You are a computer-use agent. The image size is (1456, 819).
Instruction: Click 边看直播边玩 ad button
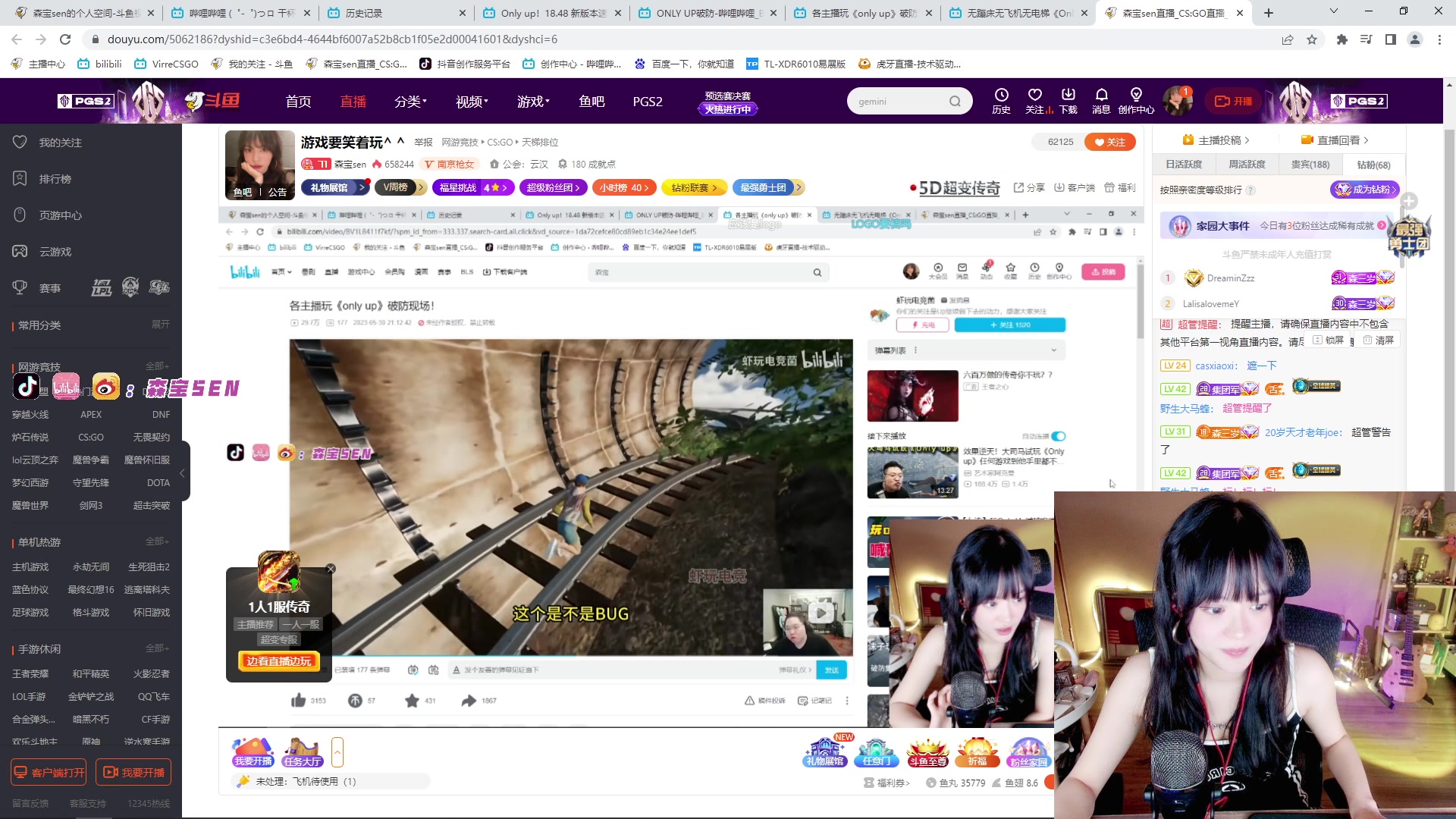(278, 661)
